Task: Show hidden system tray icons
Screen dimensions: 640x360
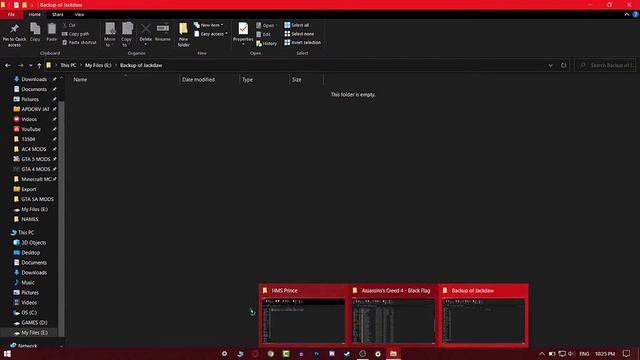Action: click(542, 353)
